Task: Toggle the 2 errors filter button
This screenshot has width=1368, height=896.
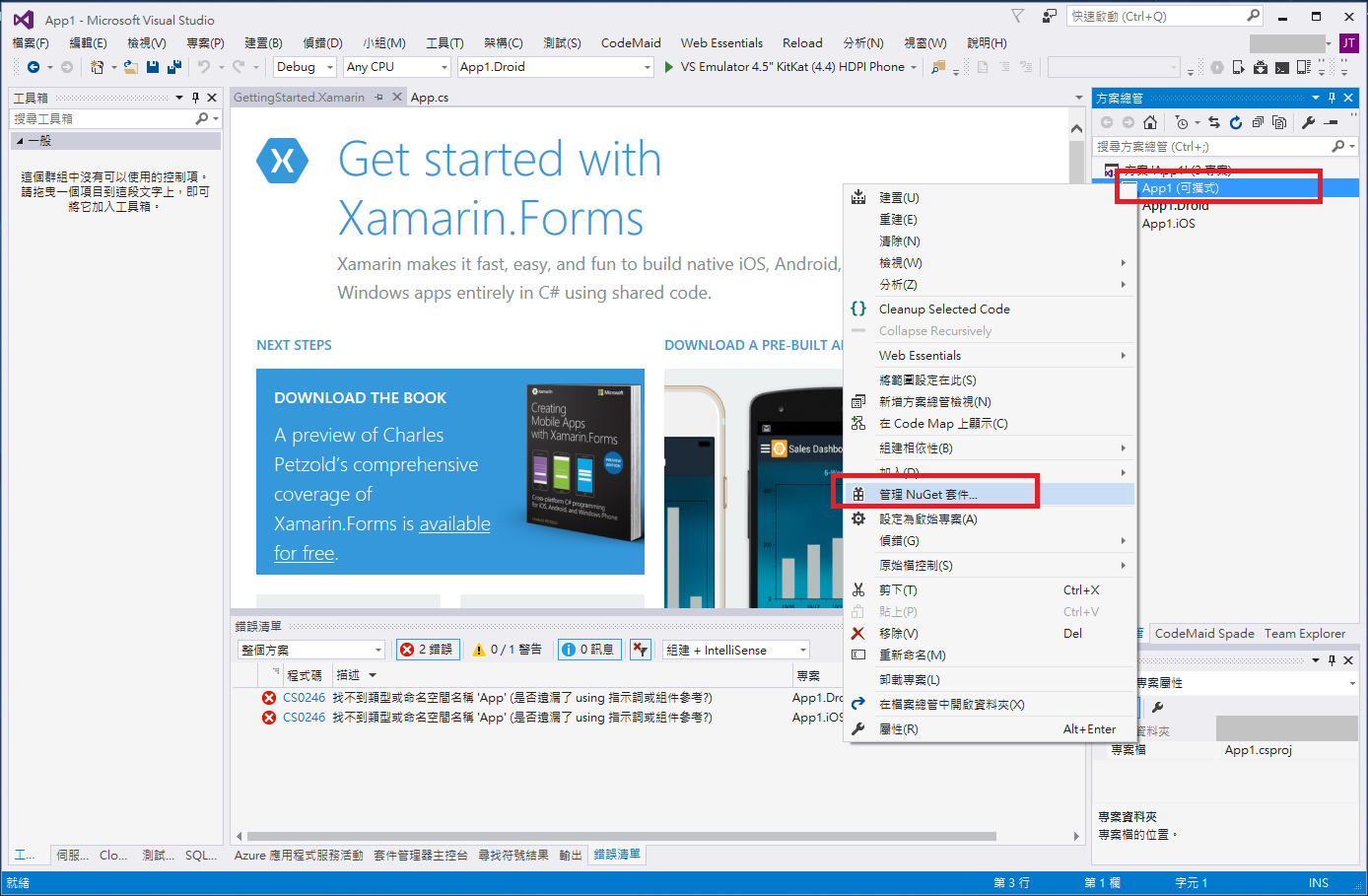Action: [427, 650]
